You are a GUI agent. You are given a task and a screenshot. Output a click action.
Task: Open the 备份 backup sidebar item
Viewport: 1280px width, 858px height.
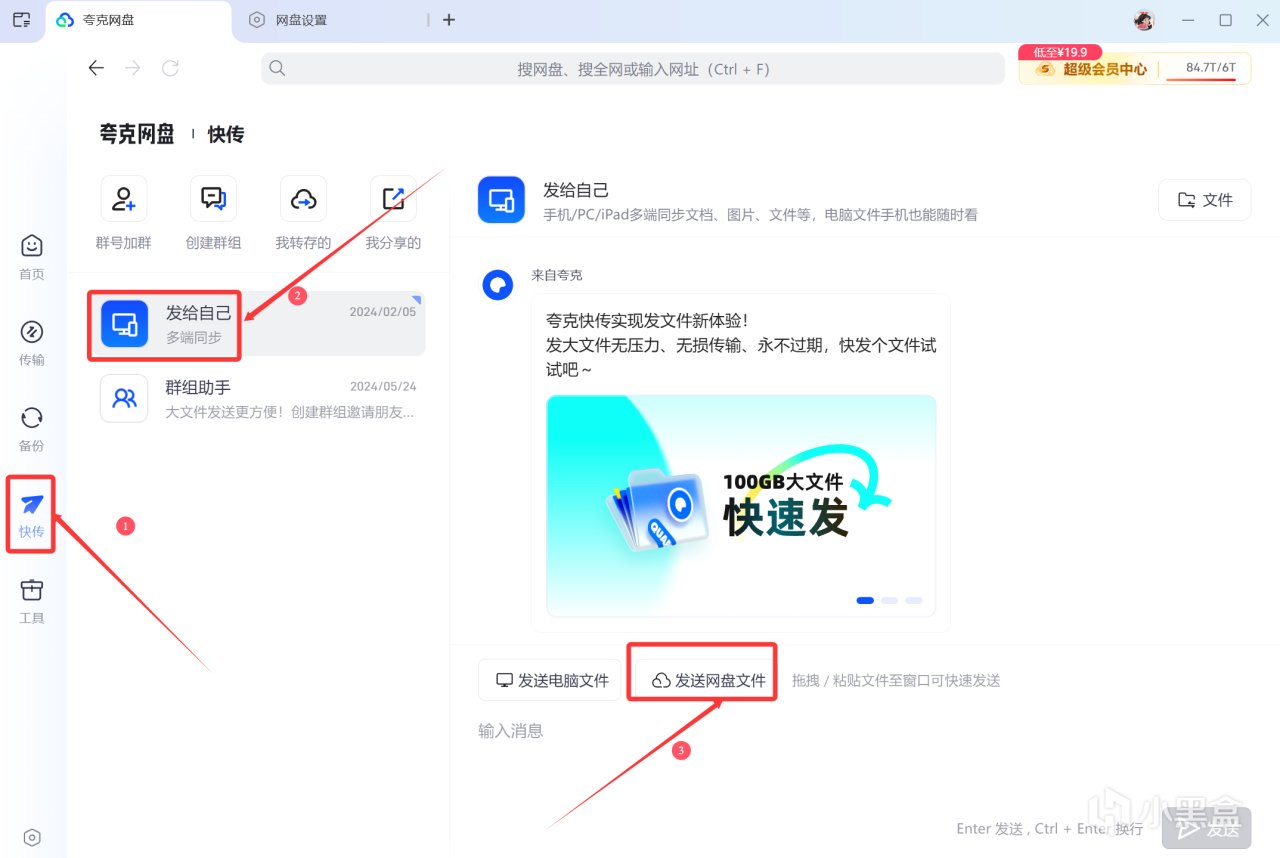(x=32, y=428)
